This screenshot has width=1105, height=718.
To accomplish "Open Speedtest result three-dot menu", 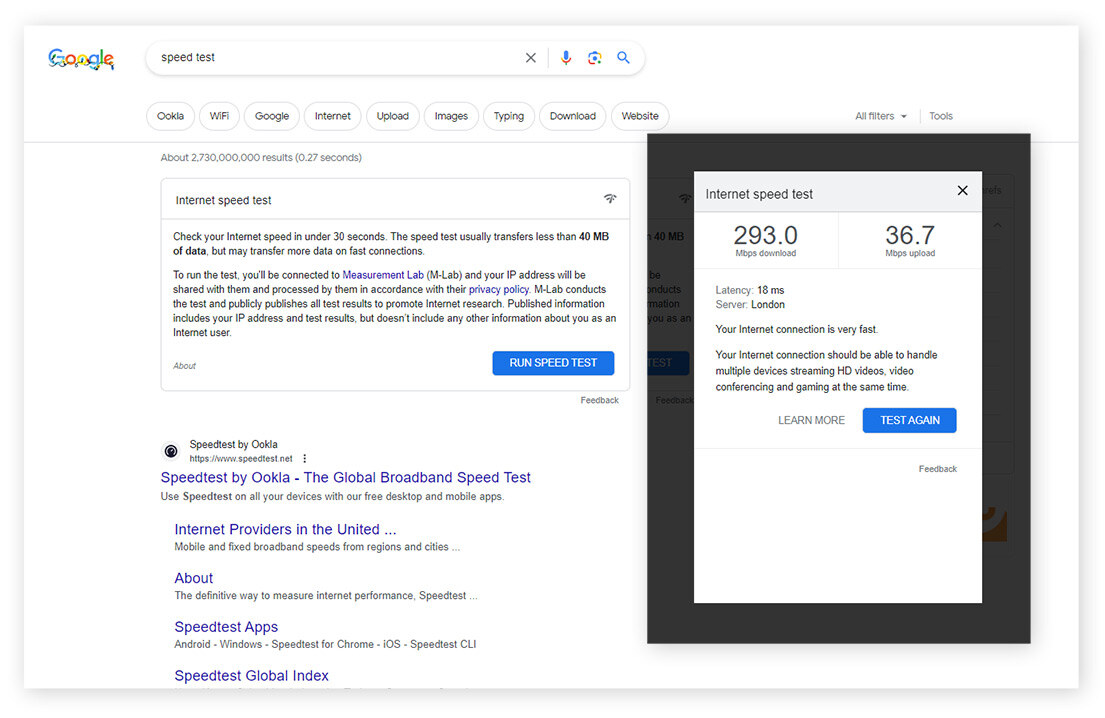I will (305, 458).
